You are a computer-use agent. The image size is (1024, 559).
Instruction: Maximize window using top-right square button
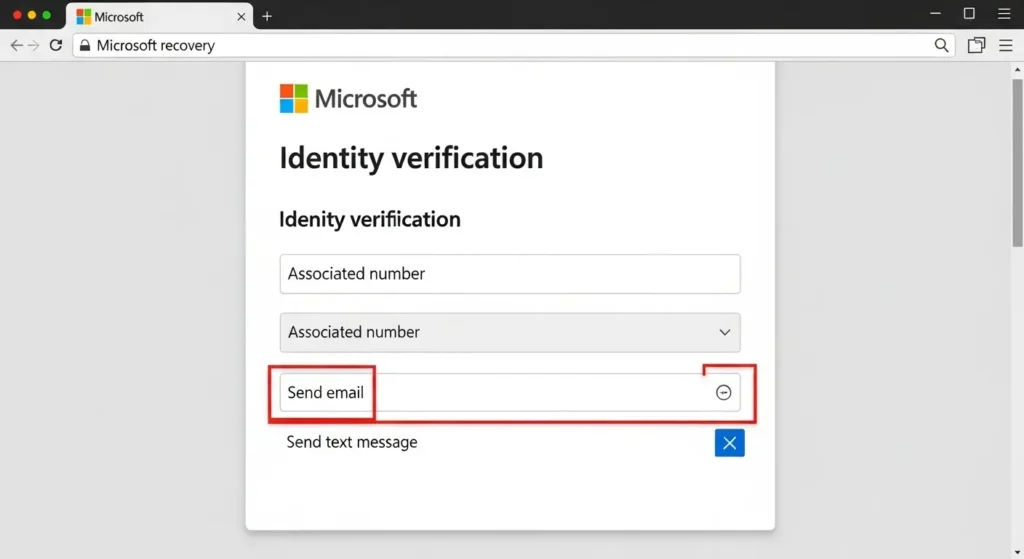pyautogui.click(x=969, y=13)
